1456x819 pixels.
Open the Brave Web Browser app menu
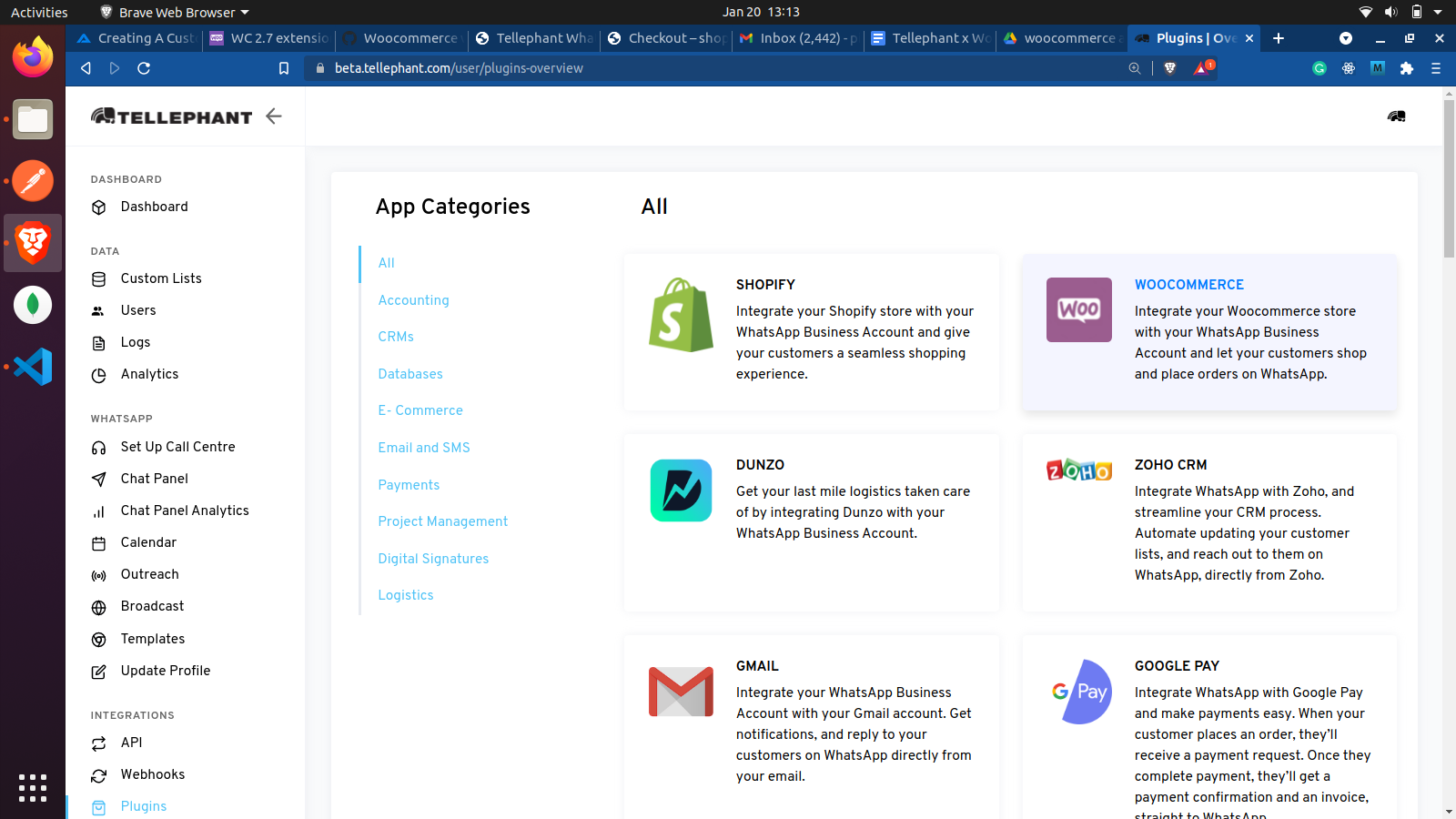pos(174,13)
